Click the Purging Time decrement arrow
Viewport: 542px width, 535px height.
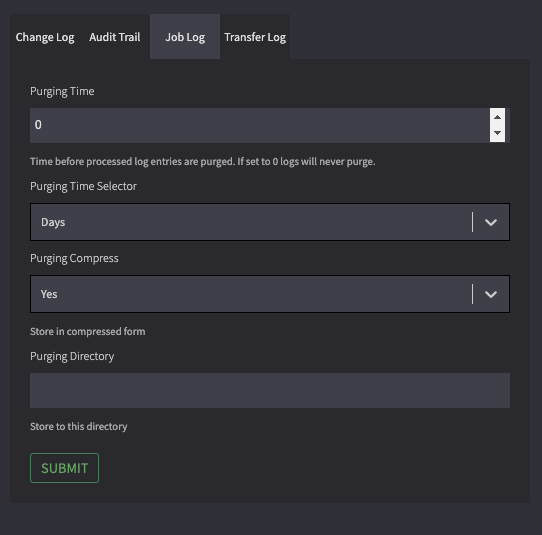[497, 133]
